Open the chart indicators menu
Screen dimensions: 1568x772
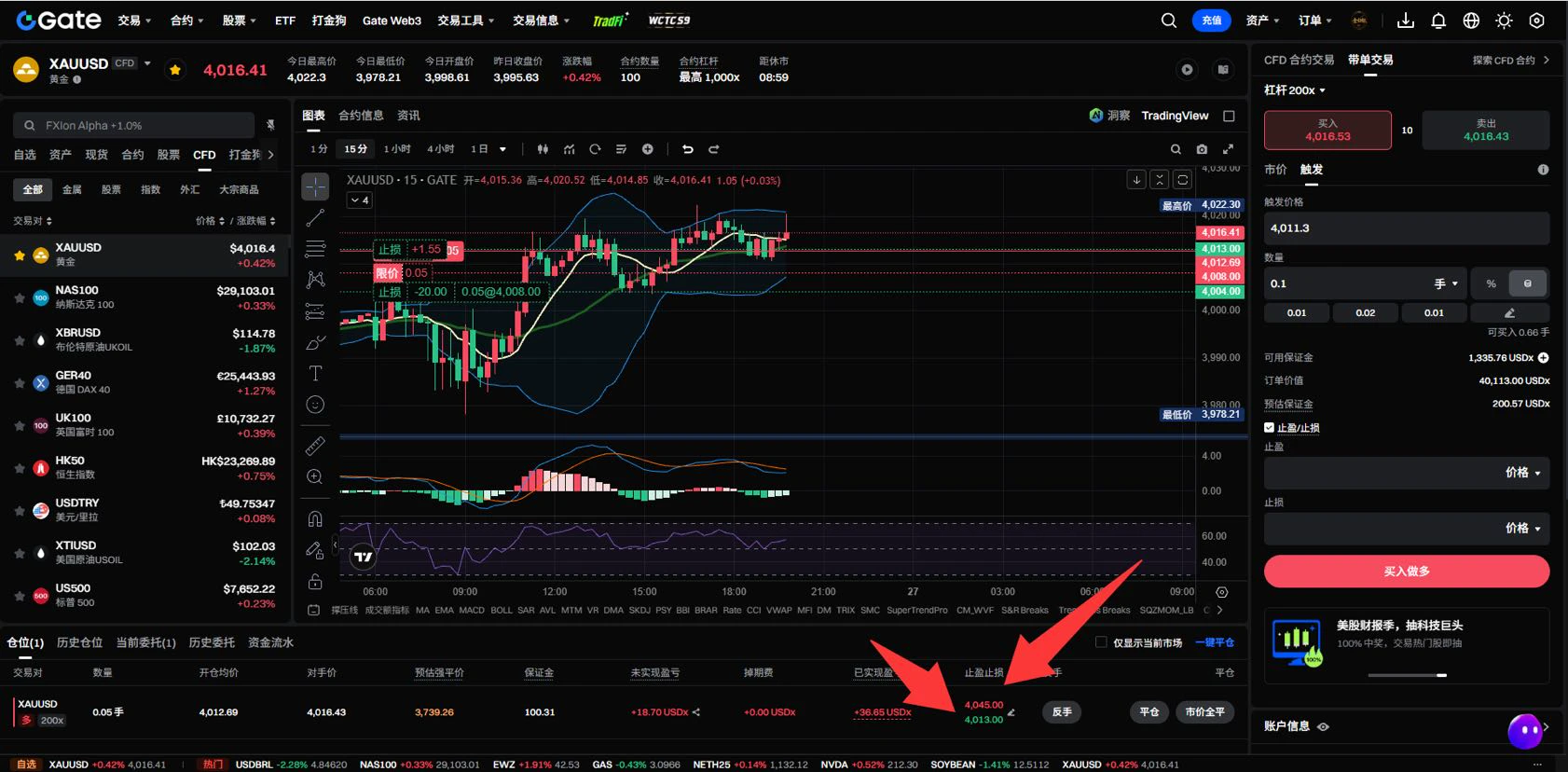[569, 149]
